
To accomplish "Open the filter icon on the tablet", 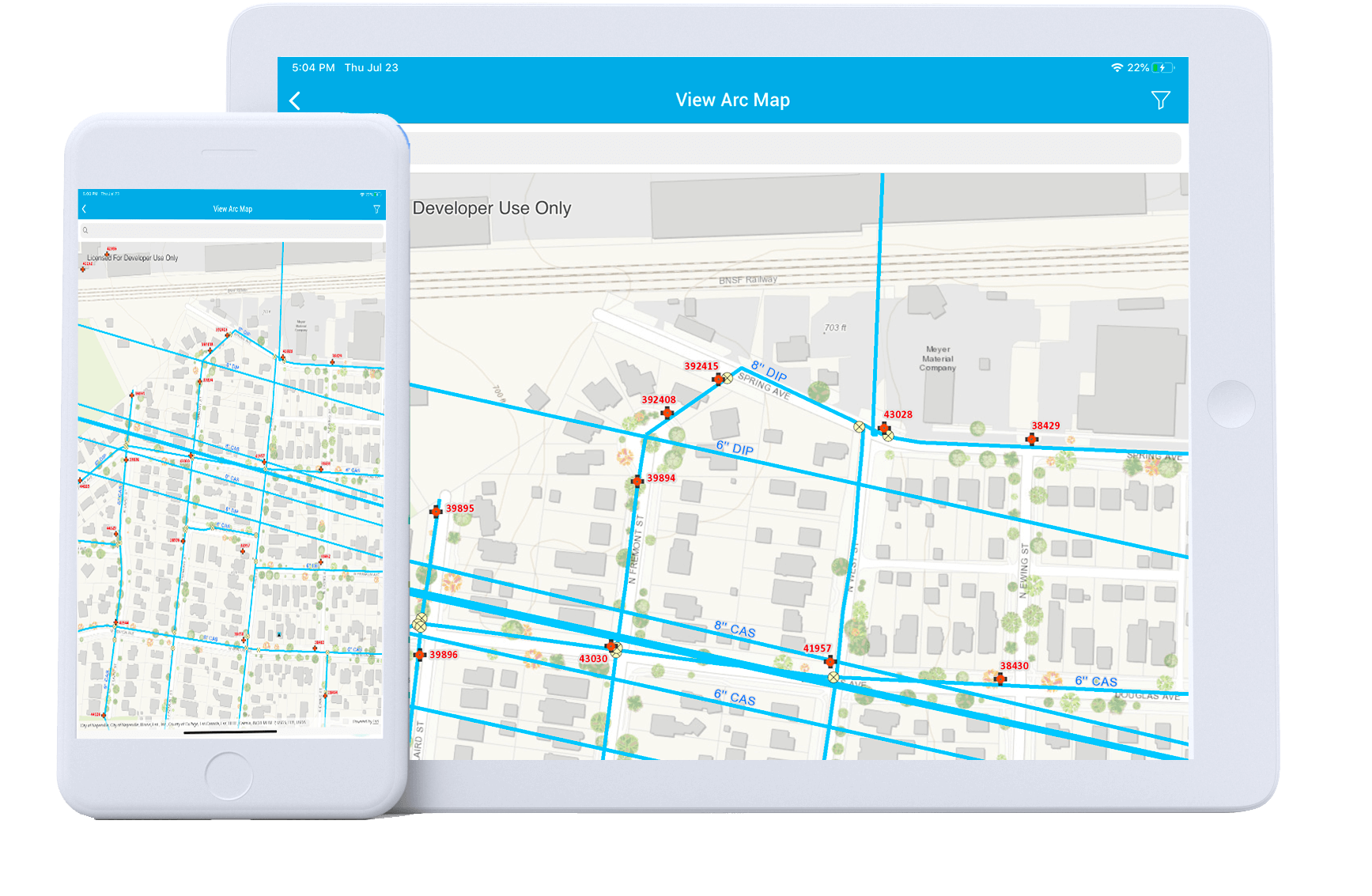I will 1160,100.
